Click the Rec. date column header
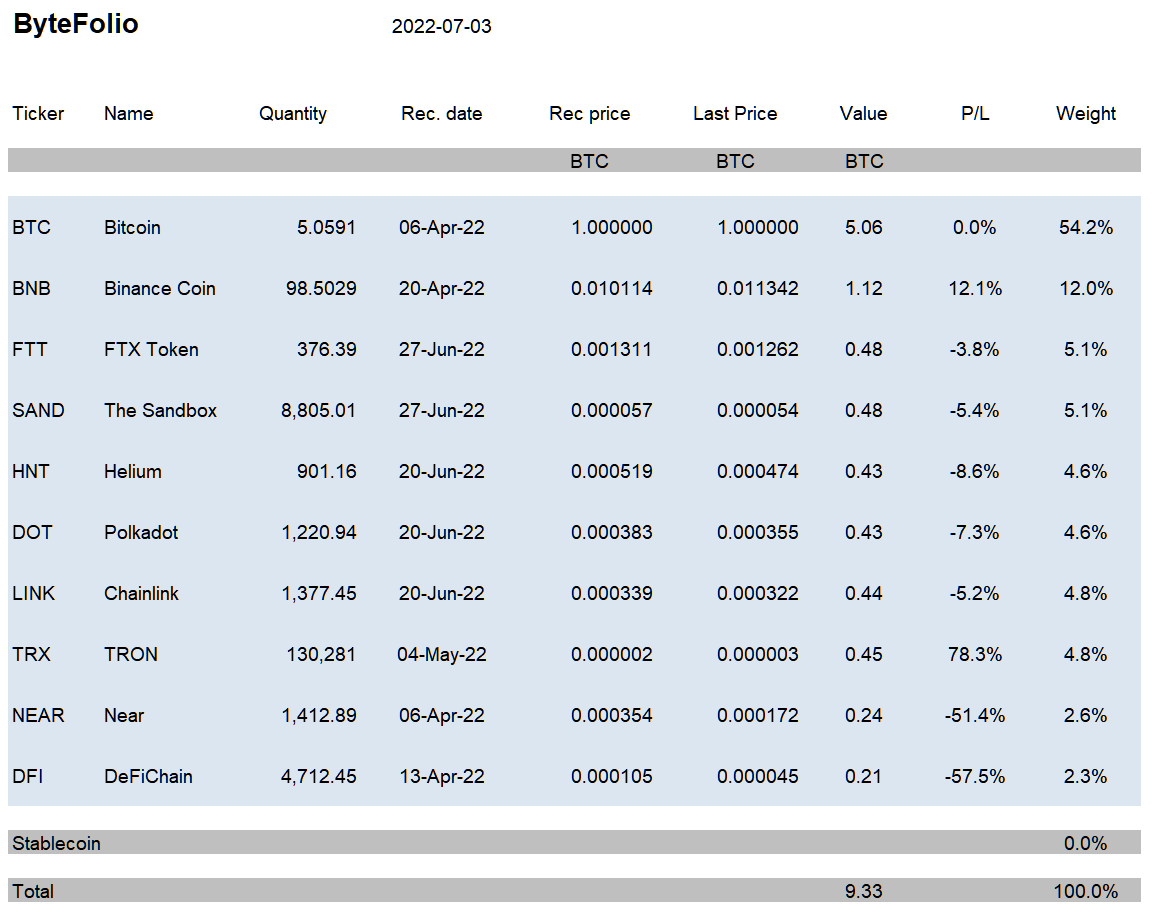Screen dimensions: 1165x917 (x=441, y=114)
